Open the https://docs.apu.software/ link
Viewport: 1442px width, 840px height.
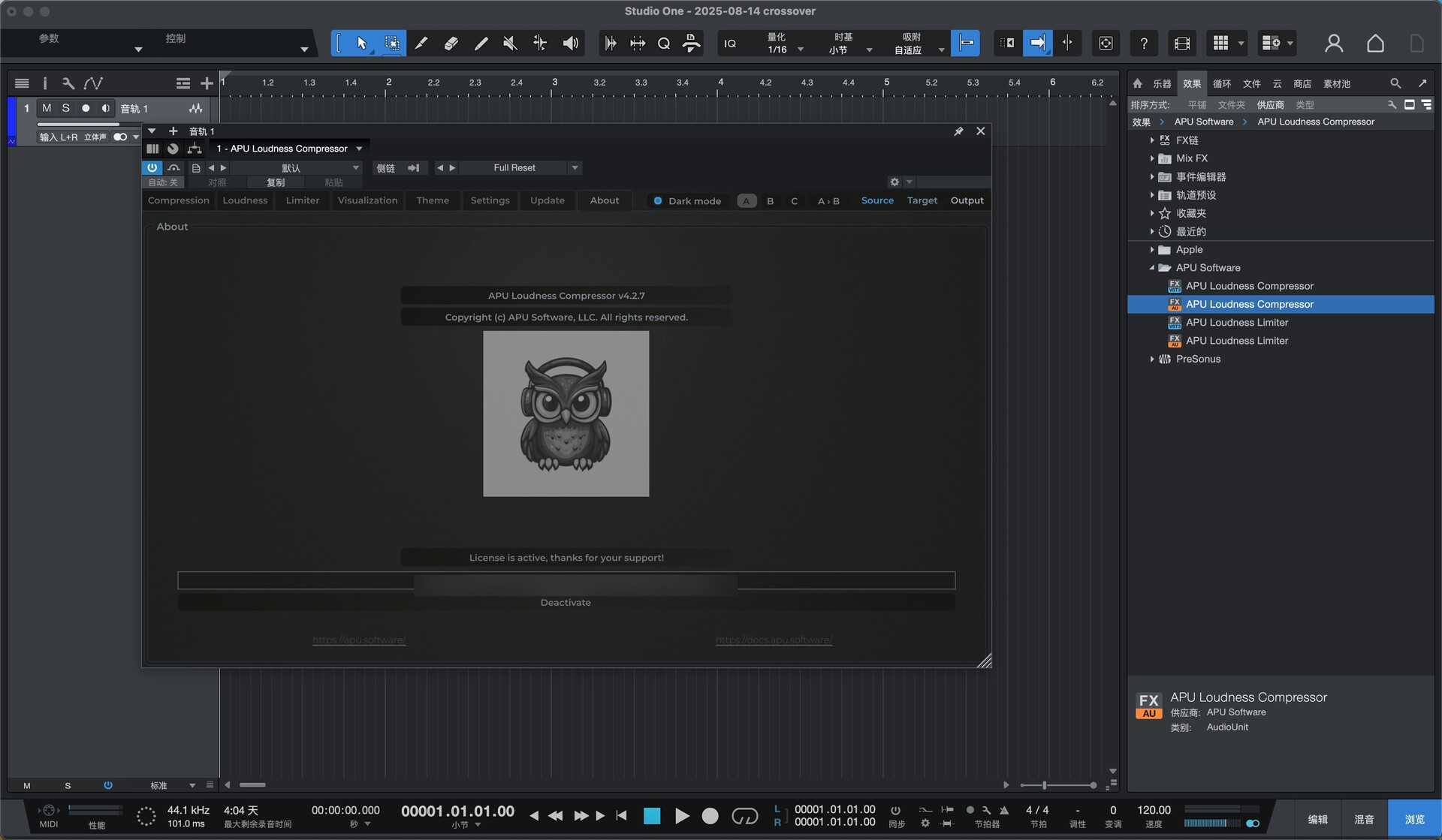point(774,640)
